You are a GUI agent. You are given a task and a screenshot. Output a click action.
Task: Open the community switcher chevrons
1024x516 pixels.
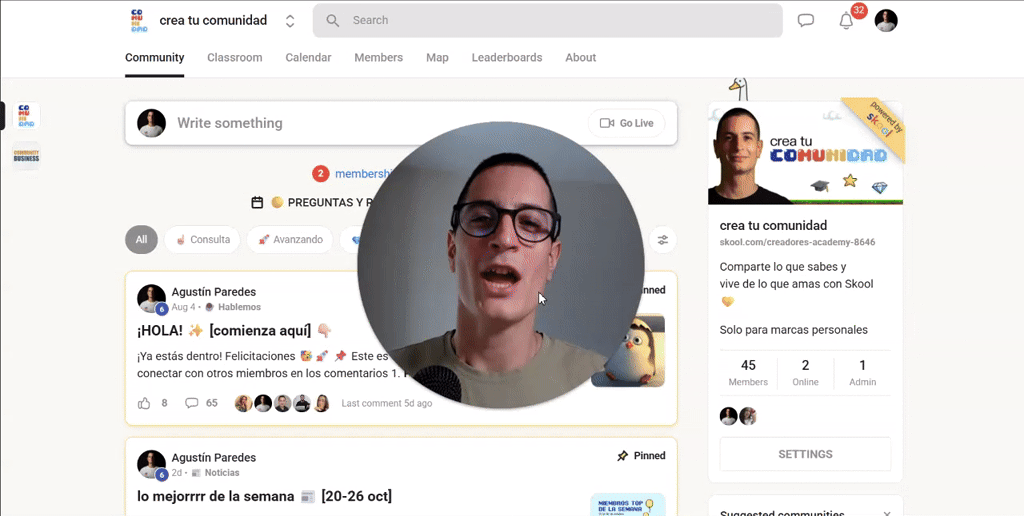point(290,21)
